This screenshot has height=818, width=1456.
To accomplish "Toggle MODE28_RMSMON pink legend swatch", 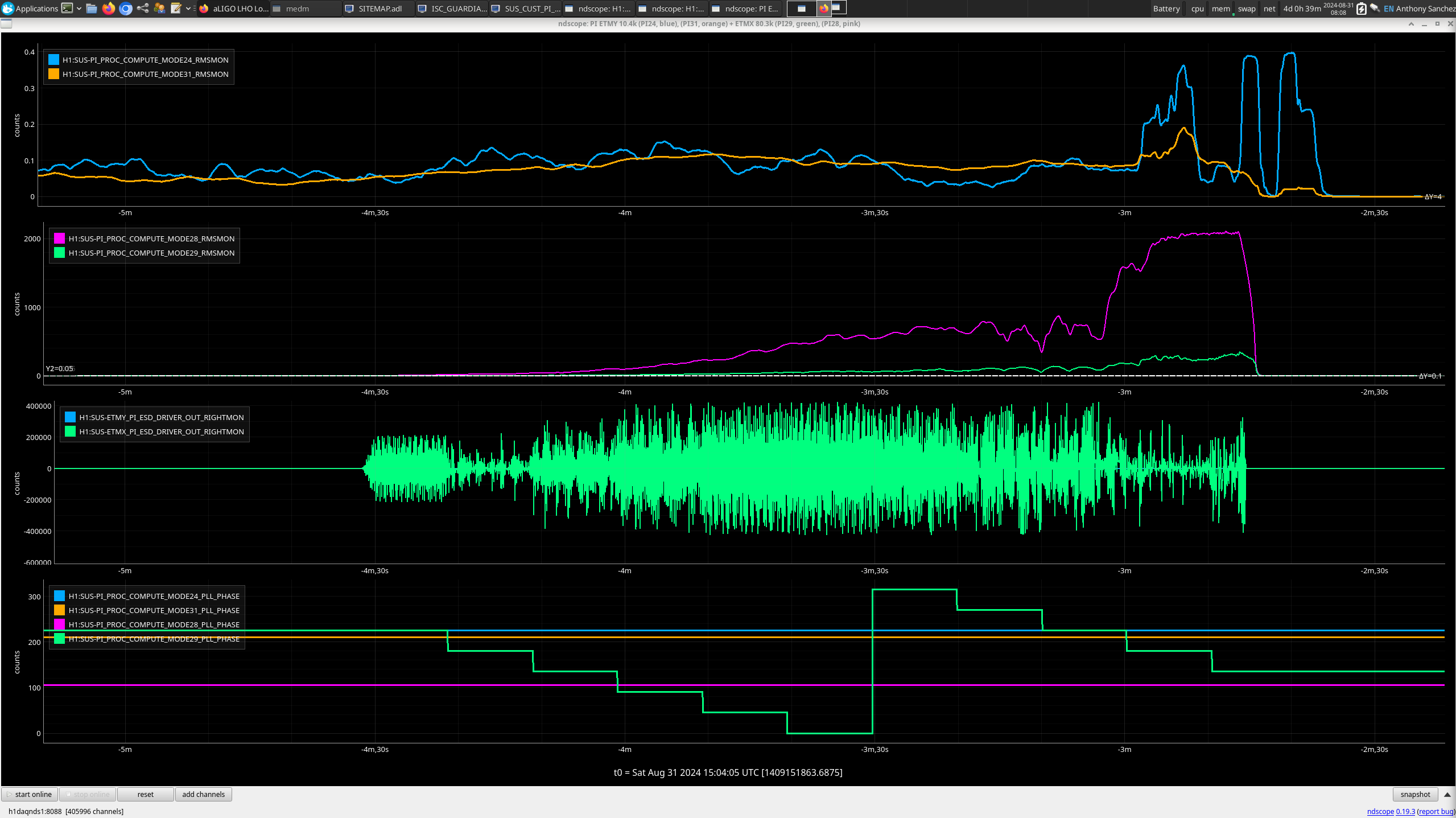I will click(59, 239).
